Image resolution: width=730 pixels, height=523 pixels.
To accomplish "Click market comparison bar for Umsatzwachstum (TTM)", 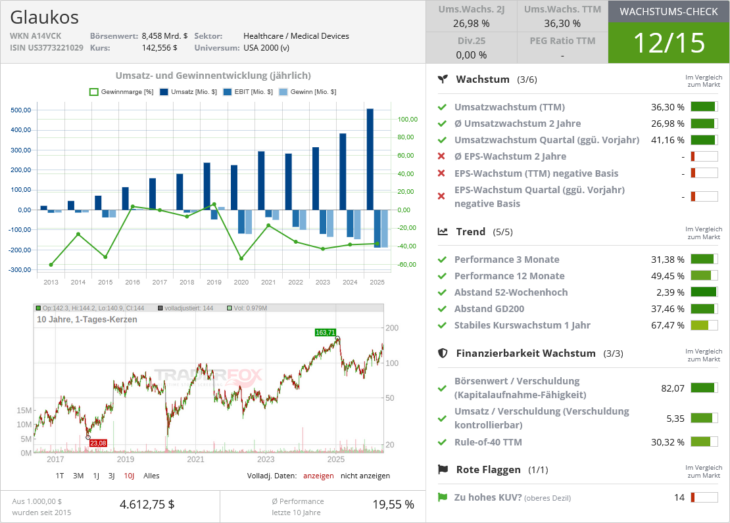I will 704,107.
